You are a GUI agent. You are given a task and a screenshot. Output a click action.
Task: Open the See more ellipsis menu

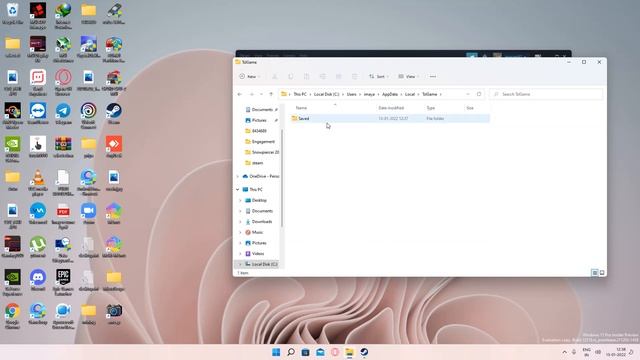click(433, 76)
